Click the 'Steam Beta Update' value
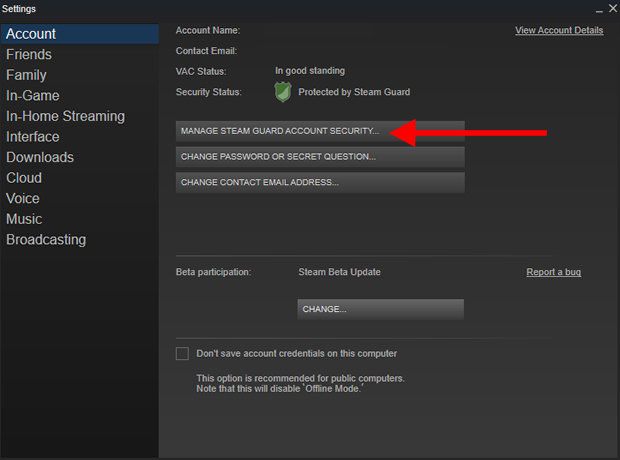Image resolution: width=620 pixels, height=460 pixels. (339, 272)
